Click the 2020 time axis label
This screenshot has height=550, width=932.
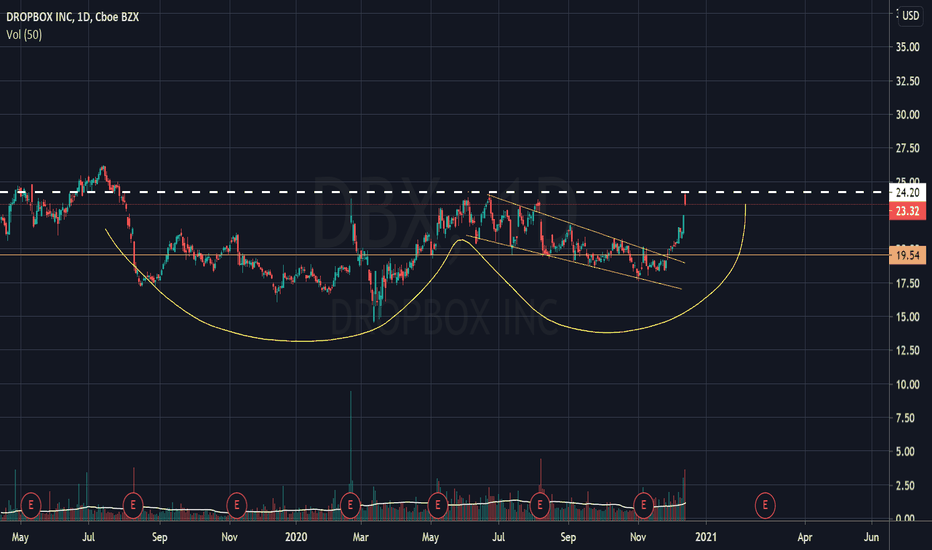pos(296,538)
